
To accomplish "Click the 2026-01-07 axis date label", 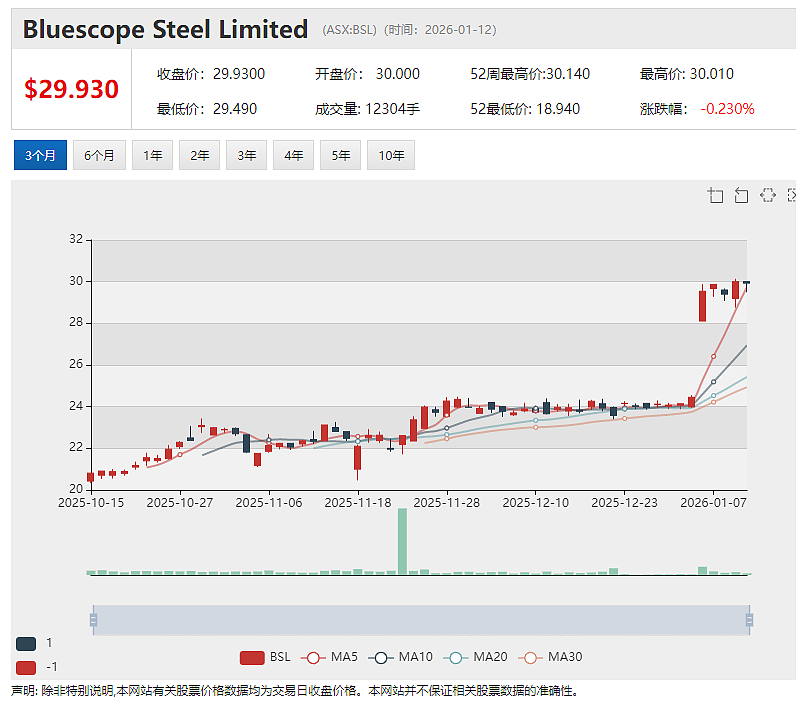I will 713,503.
